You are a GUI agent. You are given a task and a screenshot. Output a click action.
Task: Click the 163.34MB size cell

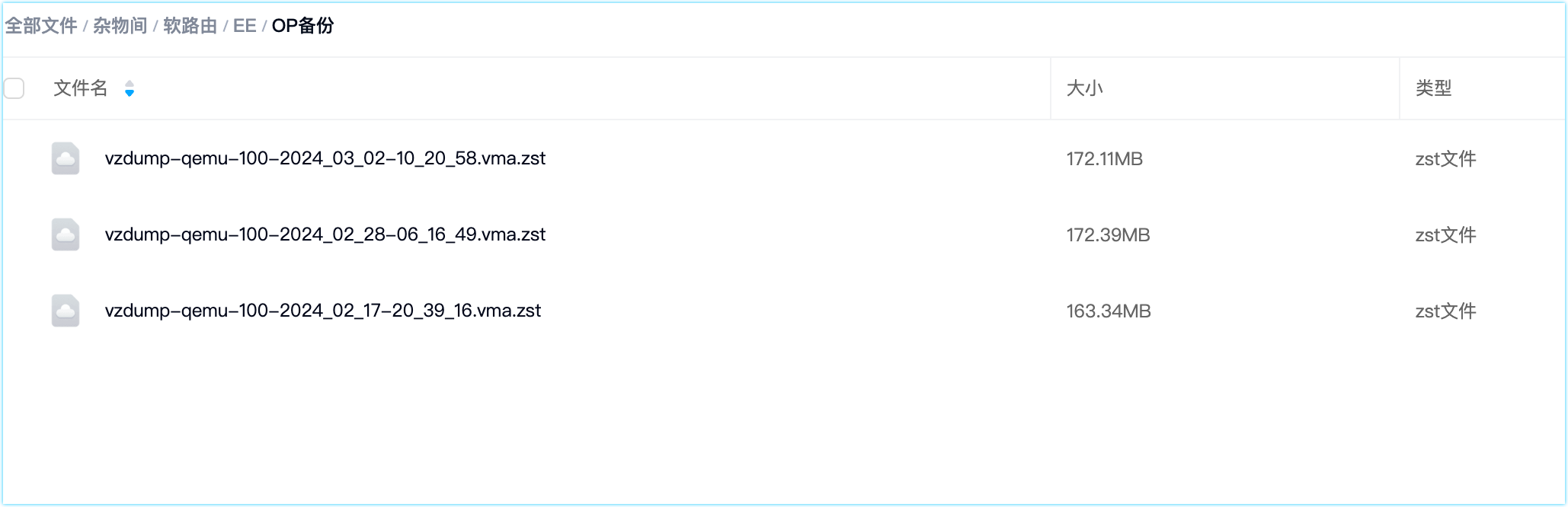point(1108,311)
